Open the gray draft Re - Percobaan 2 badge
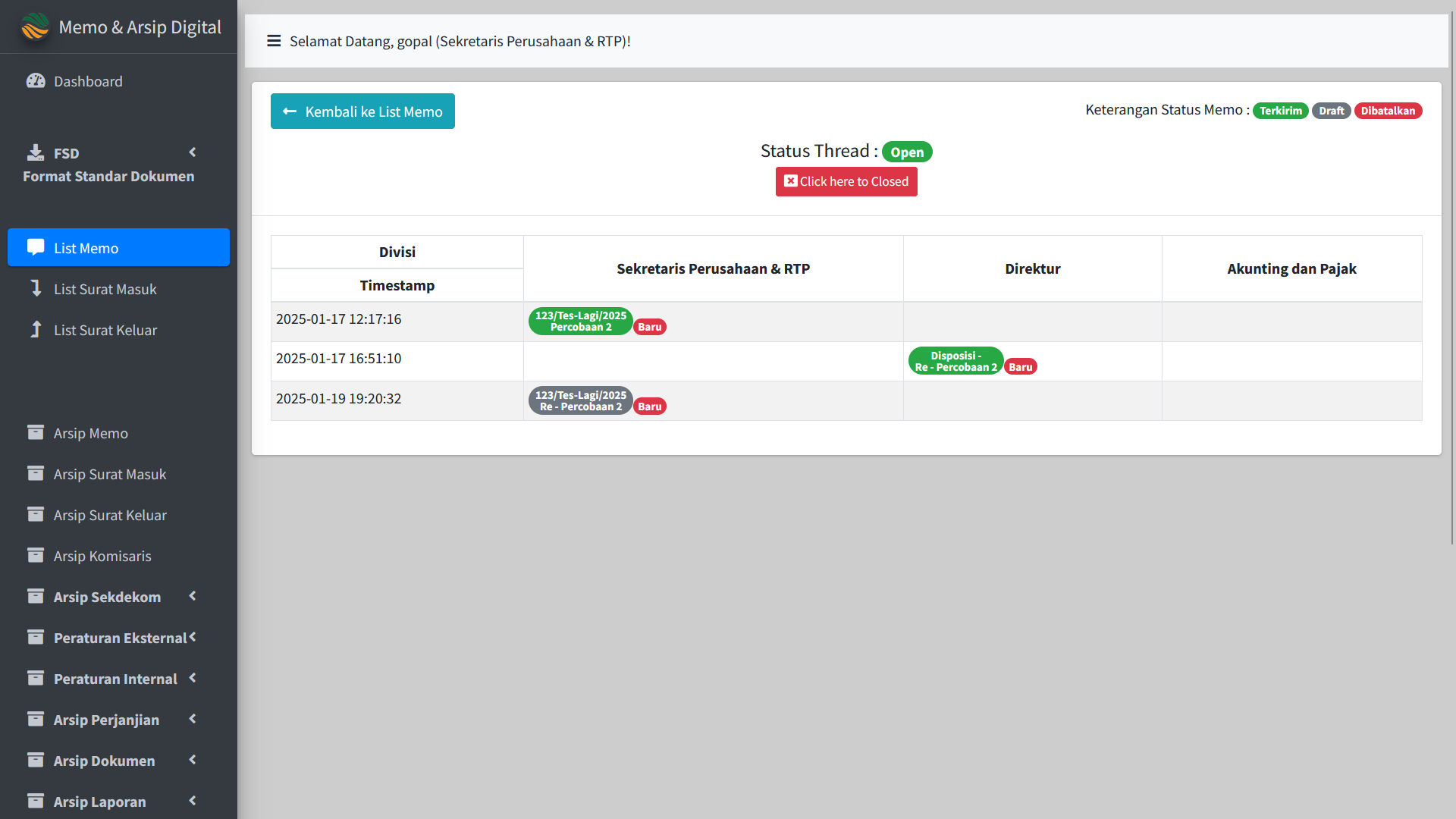The image size is (1456, 819). [x=580, y=401]
